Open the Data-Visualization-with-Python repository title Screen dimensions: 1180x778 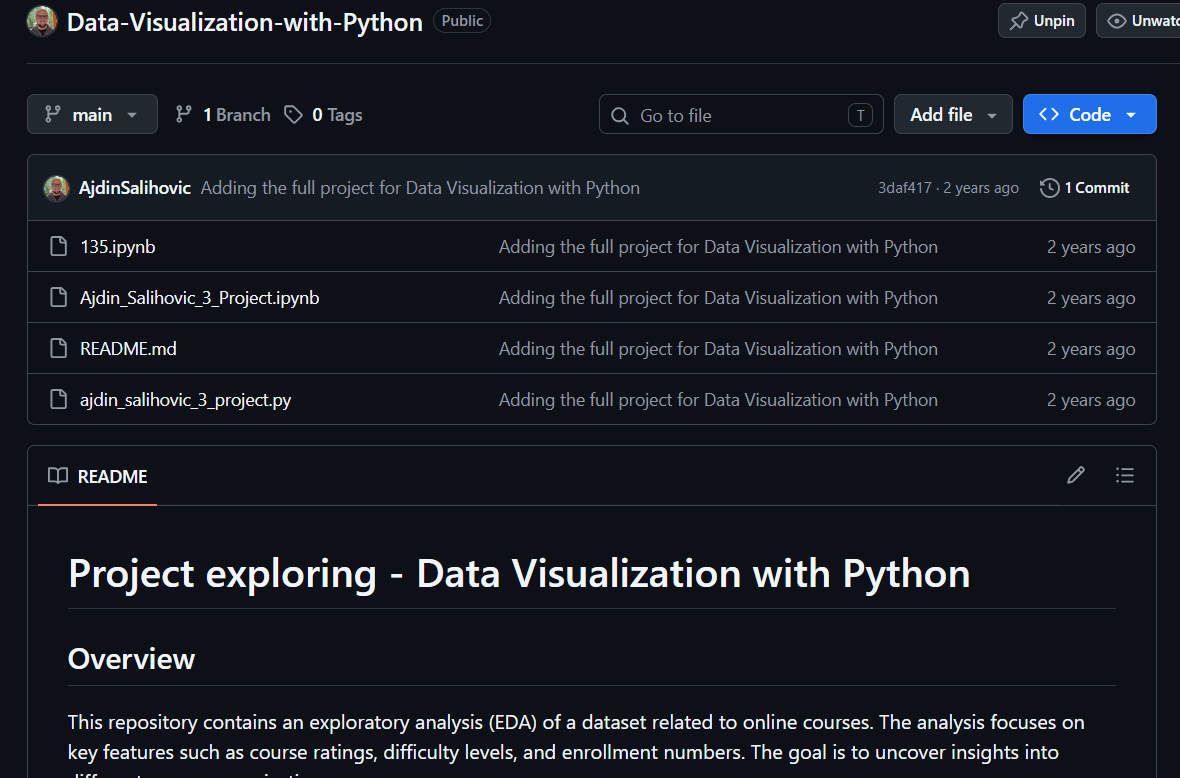pos(245,22)
